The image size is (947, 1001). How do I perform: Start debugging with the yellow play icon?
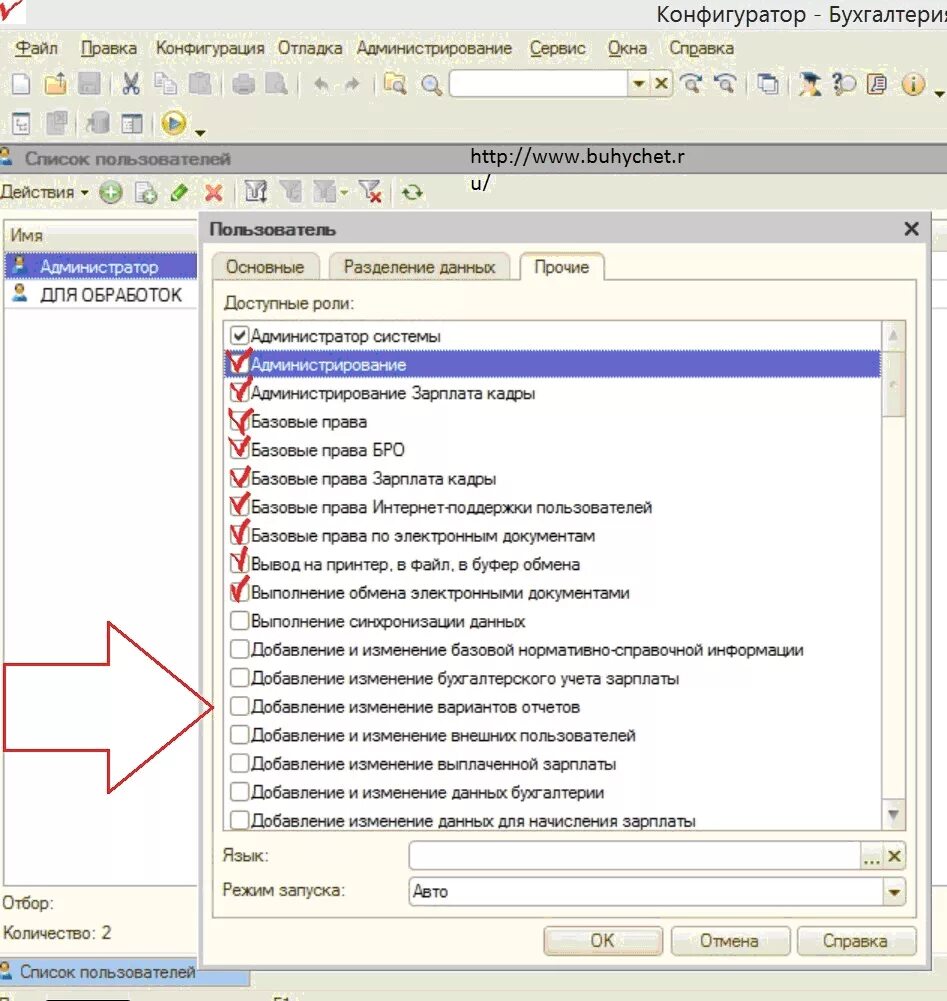[x=174, y=123]
